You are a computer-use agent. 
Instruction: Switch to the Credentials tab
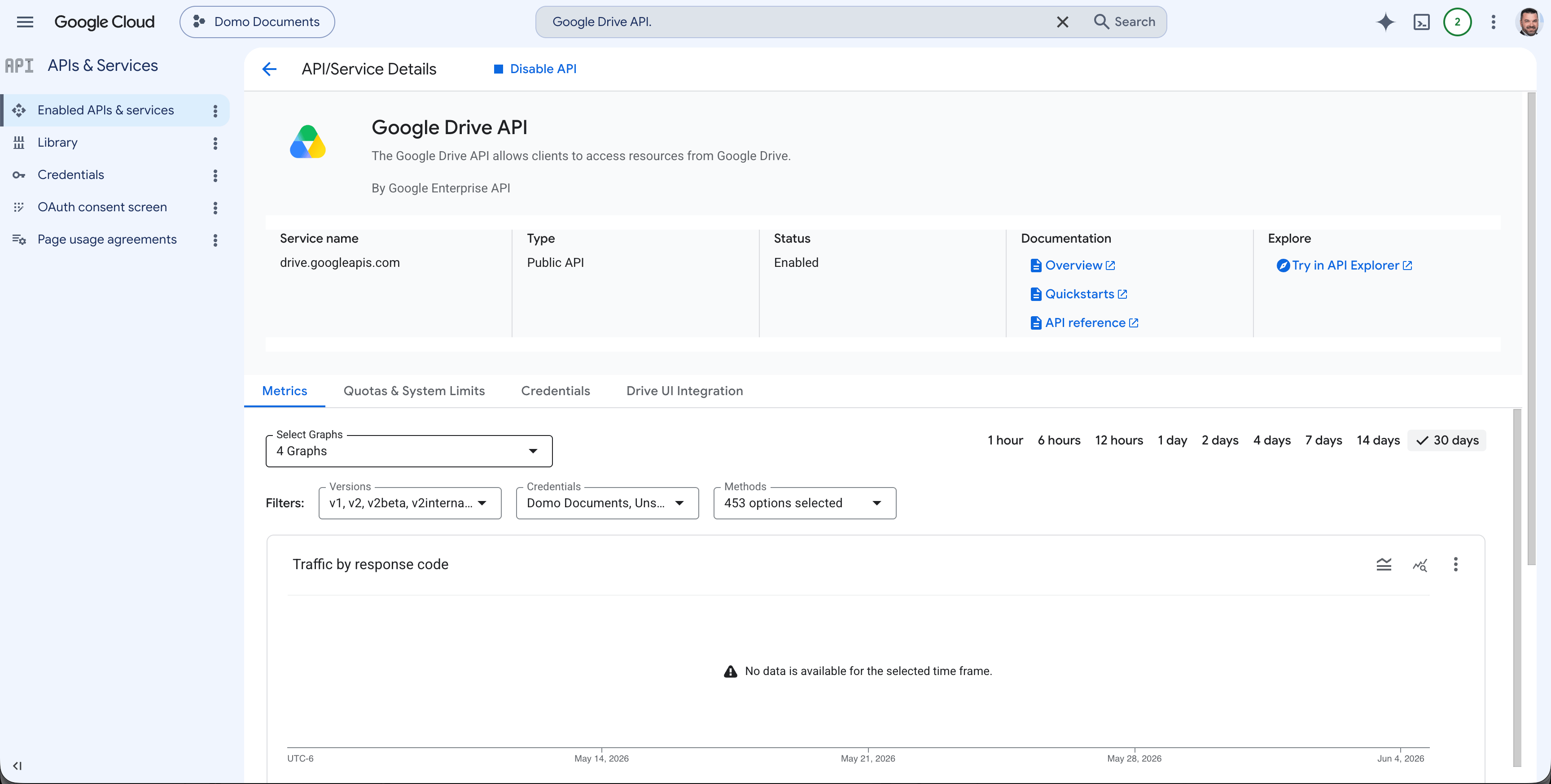coord(555,391)
